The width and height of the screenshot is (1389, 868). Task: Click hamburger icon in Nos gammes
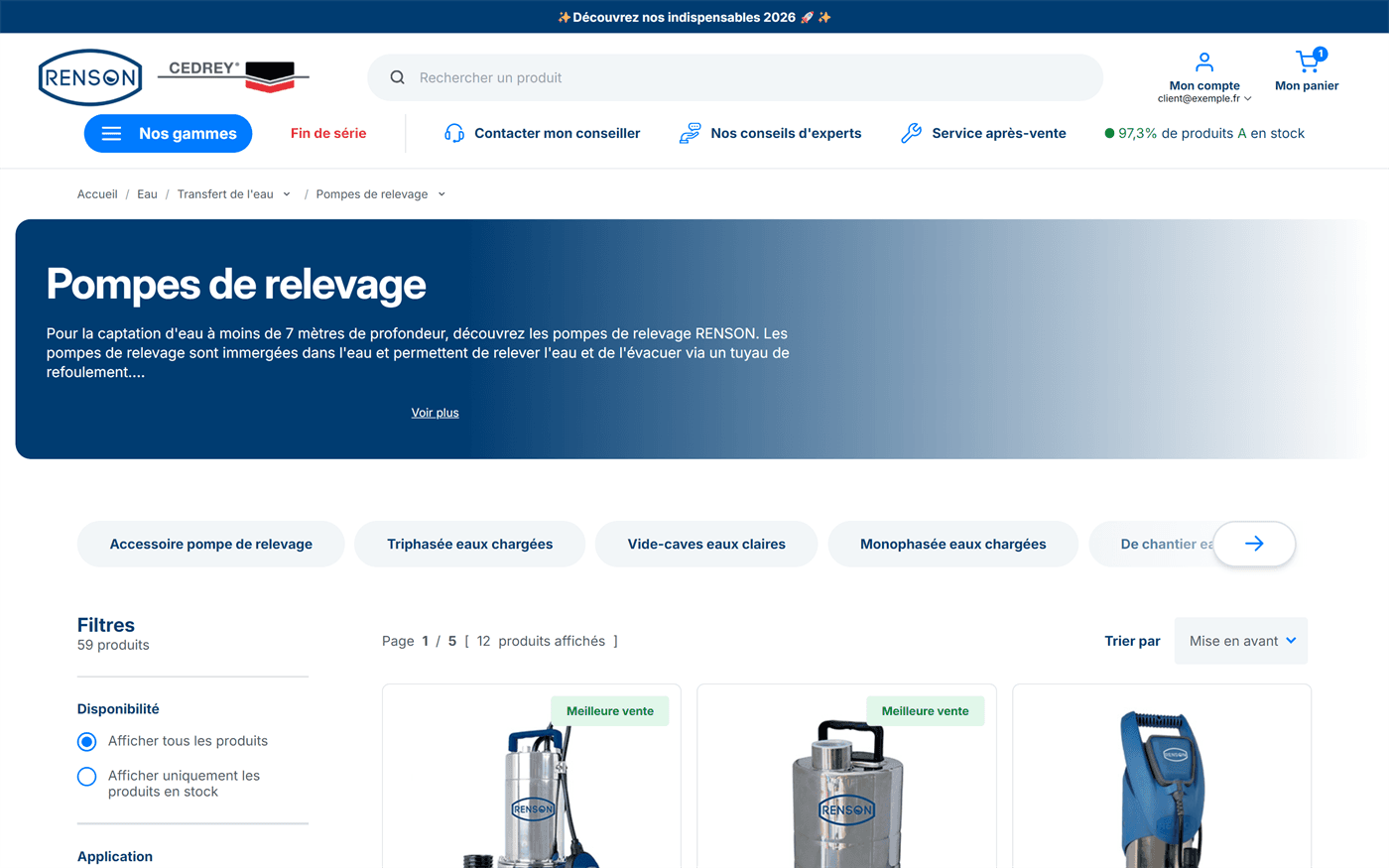click(111, 134)
